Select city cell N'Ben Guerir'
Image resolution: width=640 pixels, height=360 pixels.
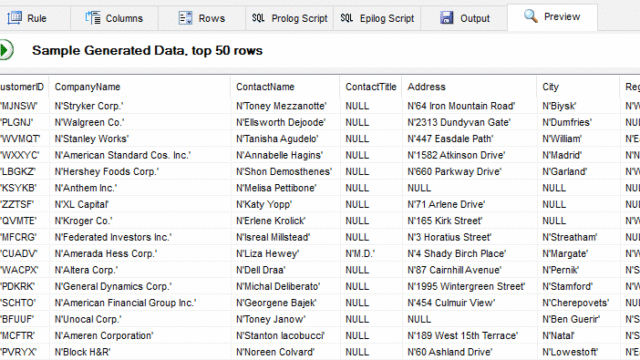coord(578,319)
